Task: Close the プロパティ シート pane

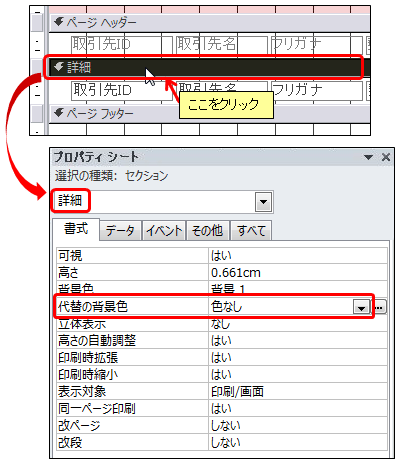Action: click(x=386, y=157)
